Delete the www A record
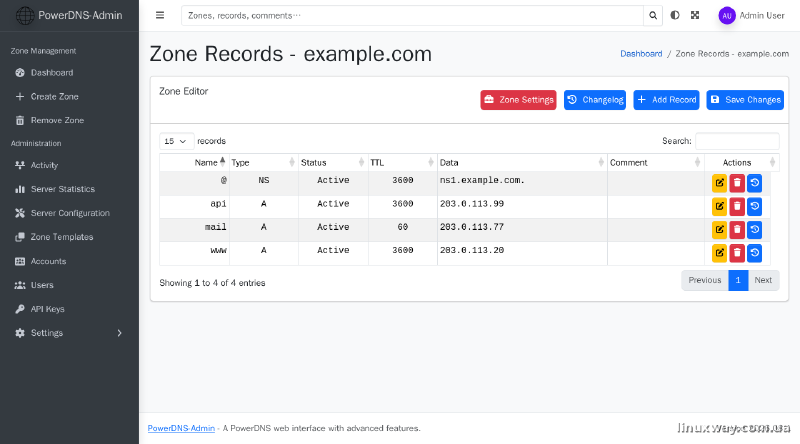The width and height of the screenshot is (800, 444). (737, 253)
